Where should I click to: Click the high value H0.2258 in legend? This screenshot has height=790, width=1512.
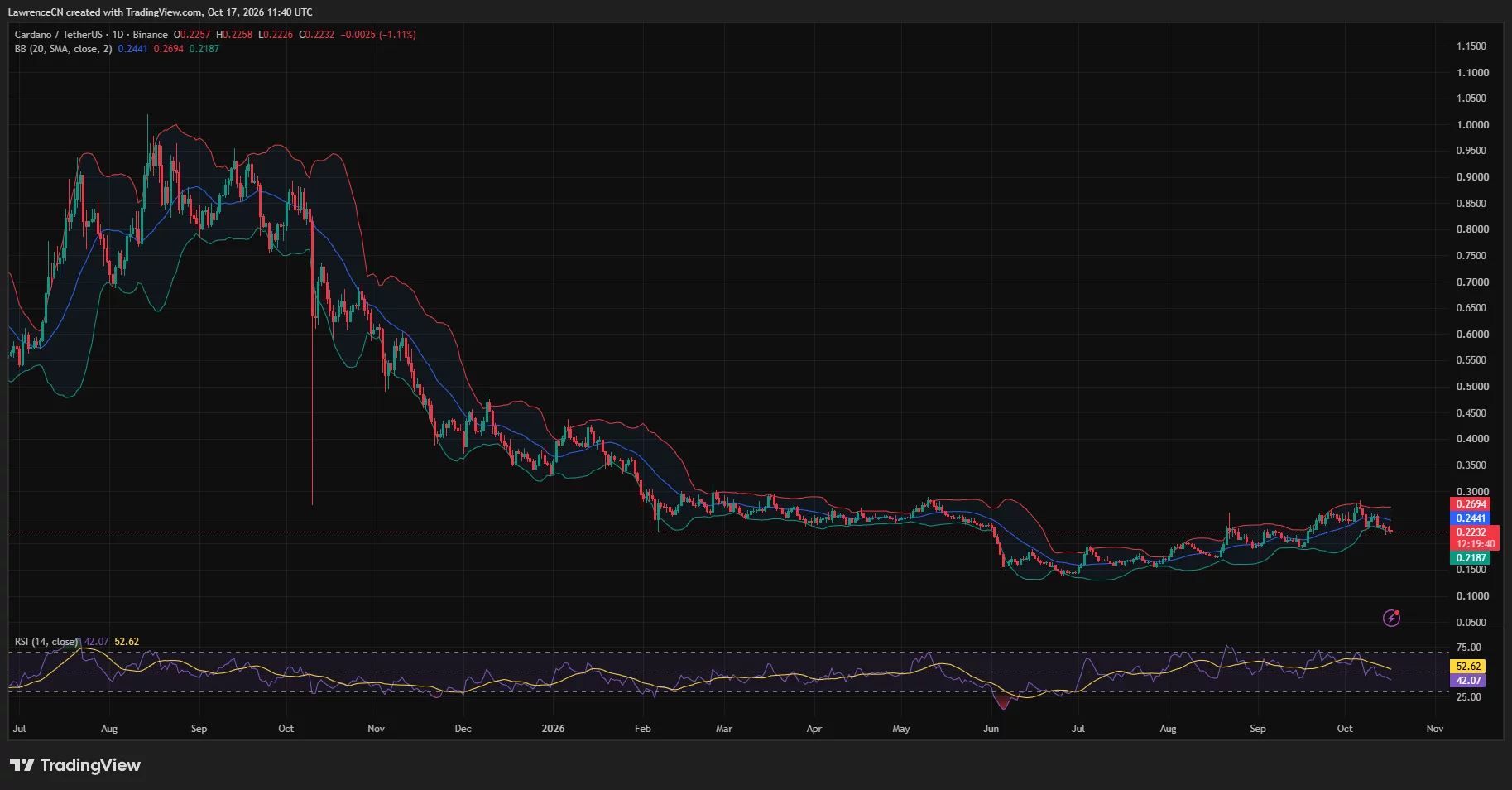pyautogui.click(x=234, y=35)
